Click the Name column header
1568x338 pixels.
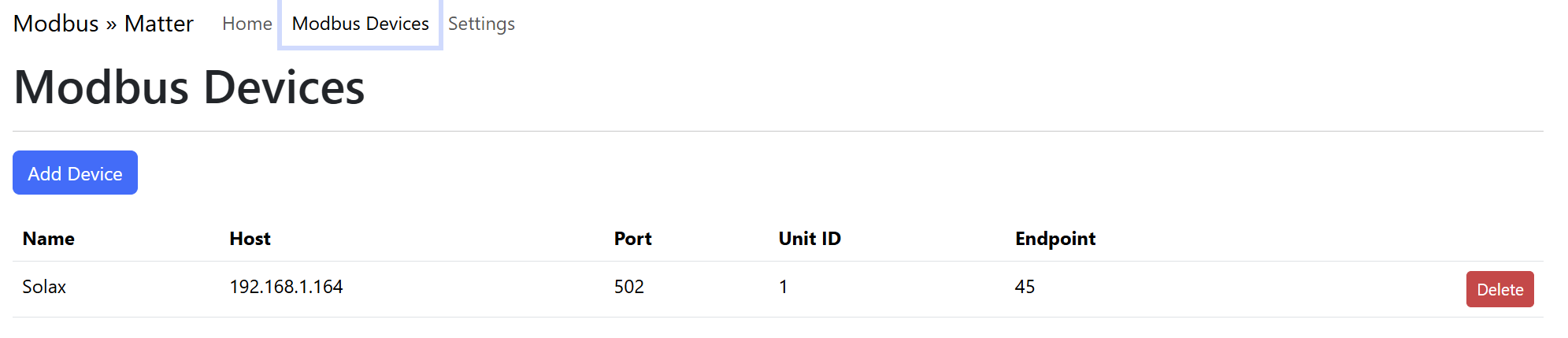click(49, 239)
